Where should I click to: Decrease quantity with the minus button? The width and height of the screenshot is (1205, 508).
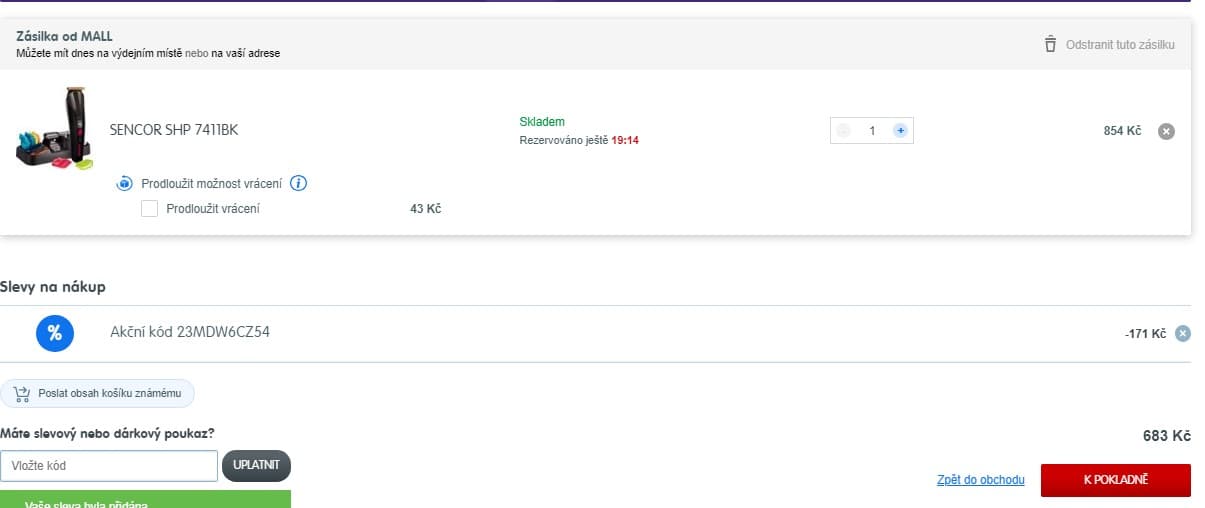coord(843,131)
